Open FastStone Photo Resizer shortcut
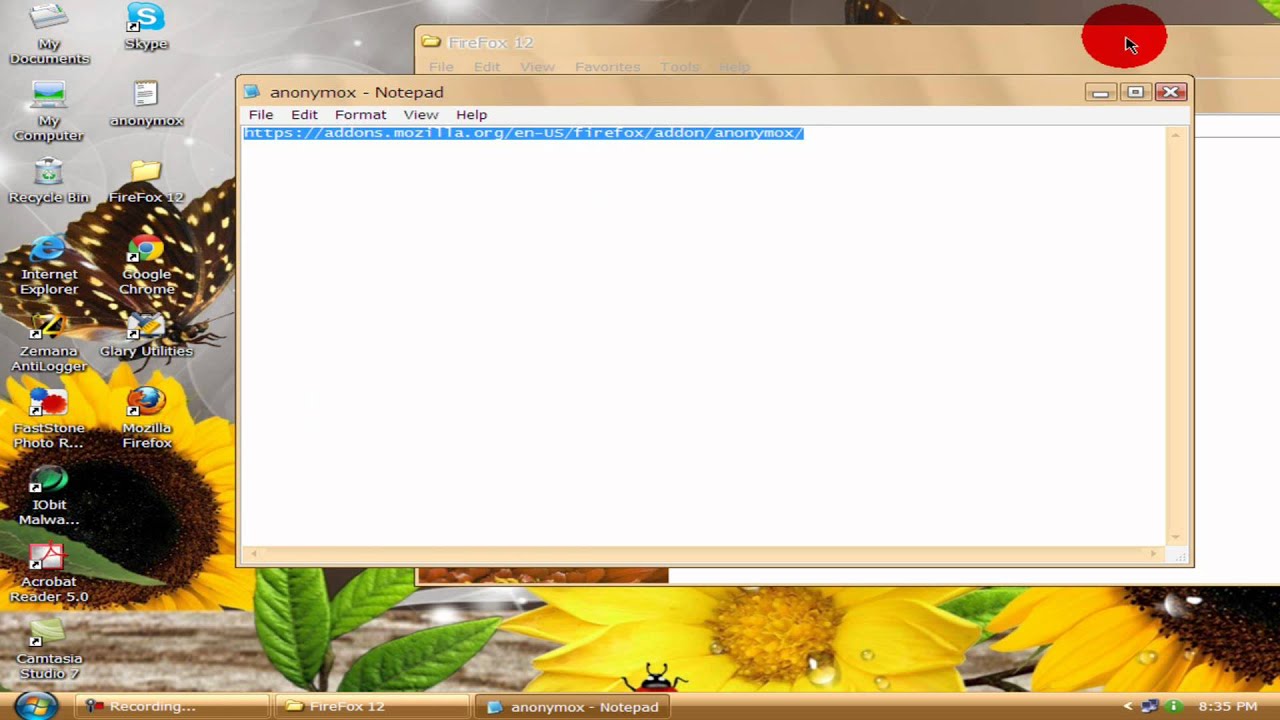 [48, 419]
